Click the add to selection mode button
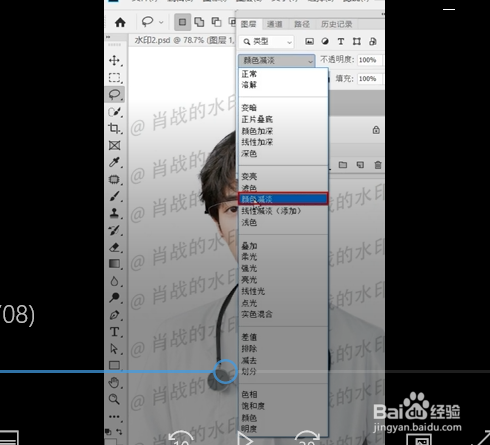The width and height of the screenshot is (490, 445). [199, 22]
